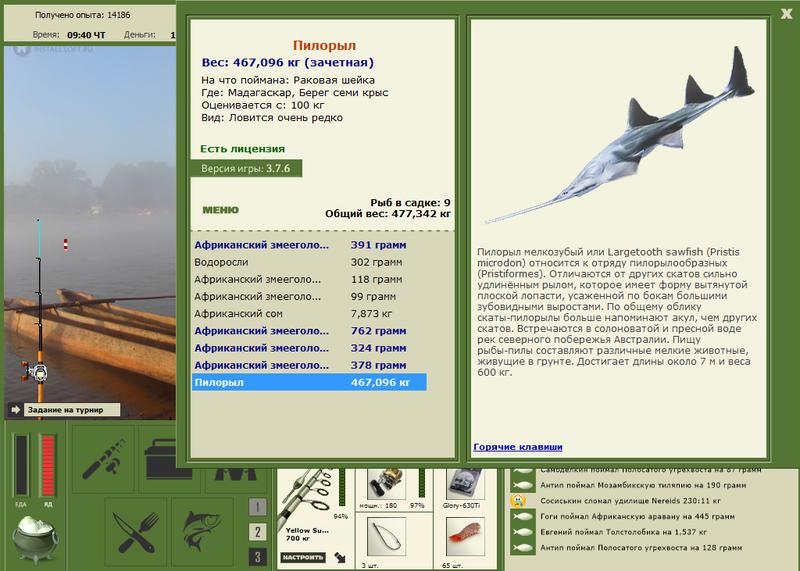Select rod slot number 2
Screen dimensions: 800x571
pyautogui.click(x=258, y=532)
